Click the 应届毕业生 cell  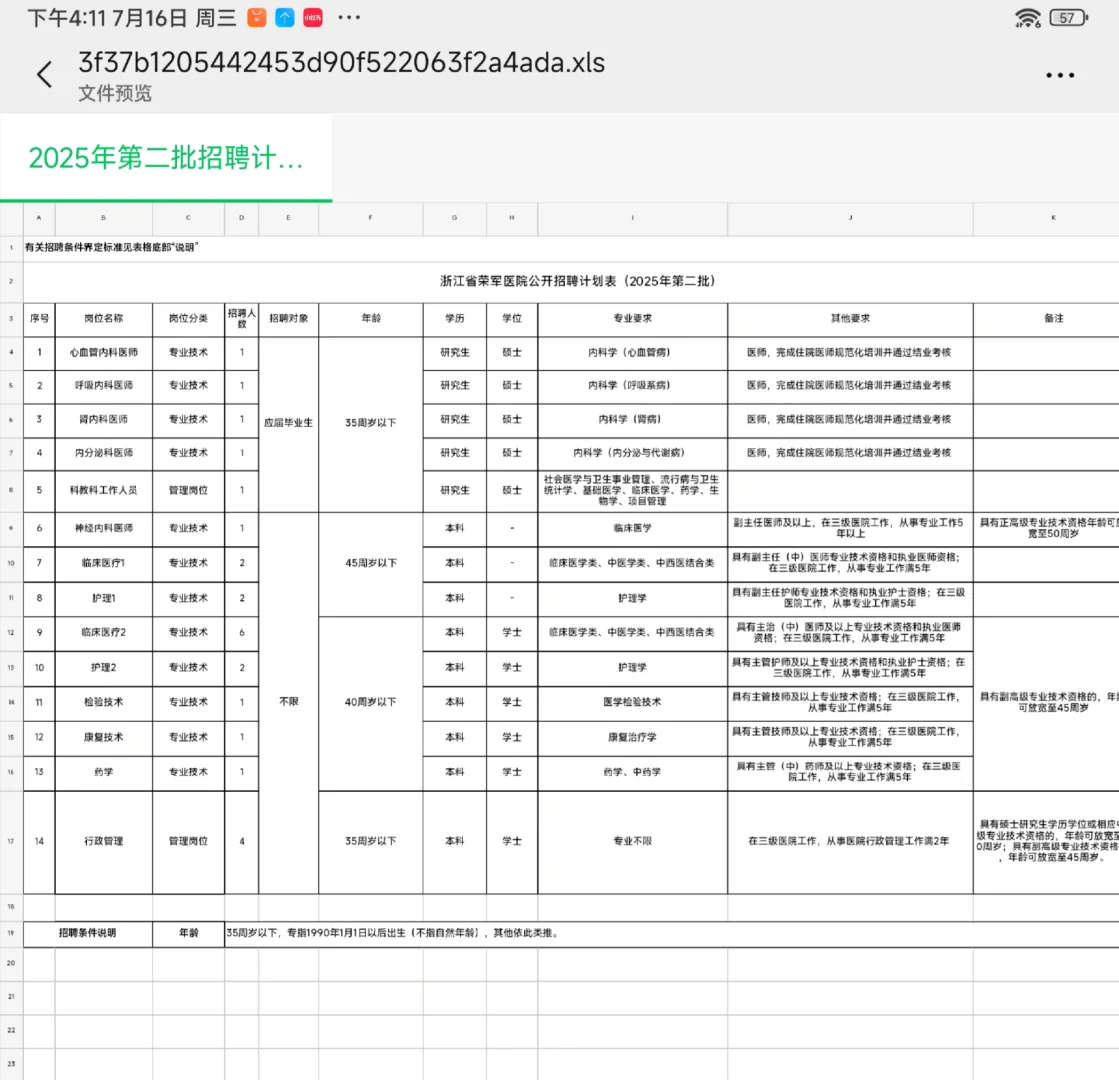(x=288, y=423)
